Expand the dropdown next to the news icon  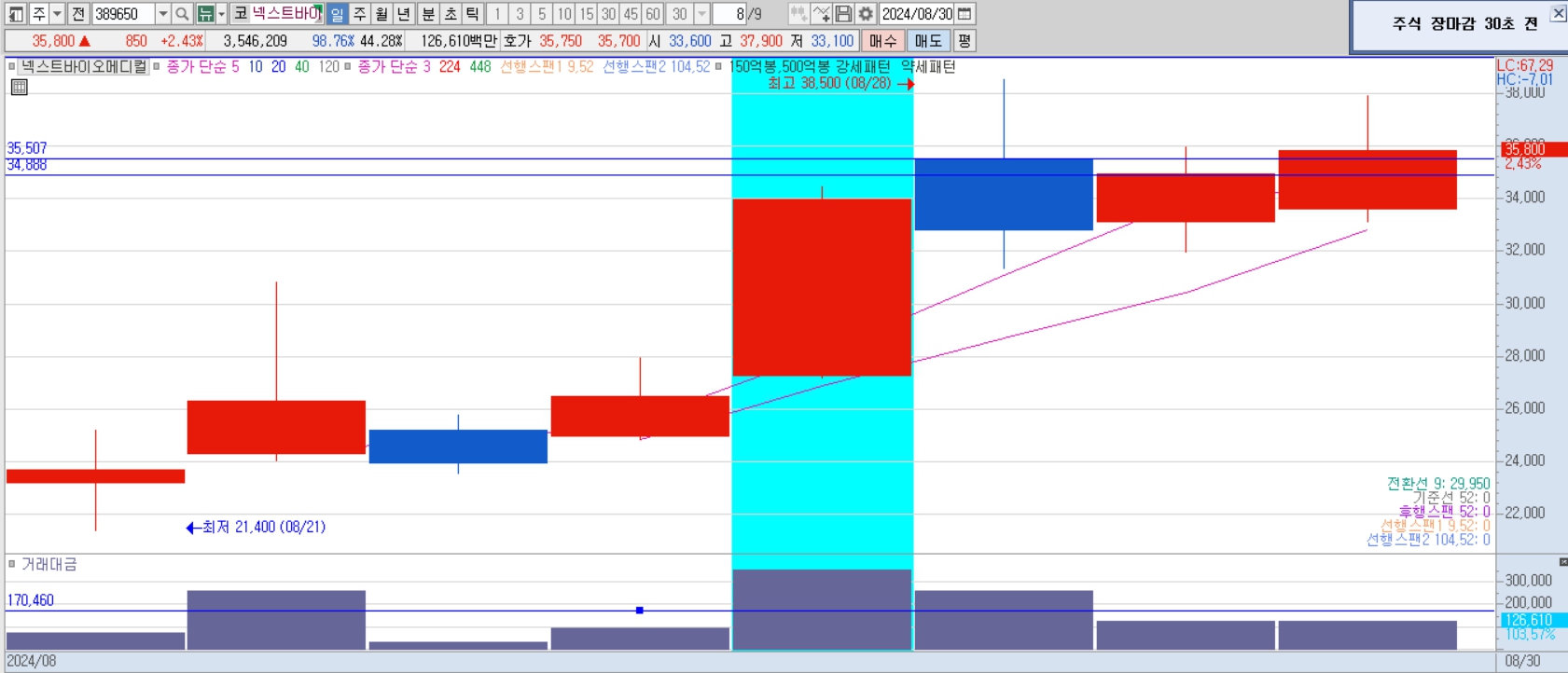(x=222, y=14)
